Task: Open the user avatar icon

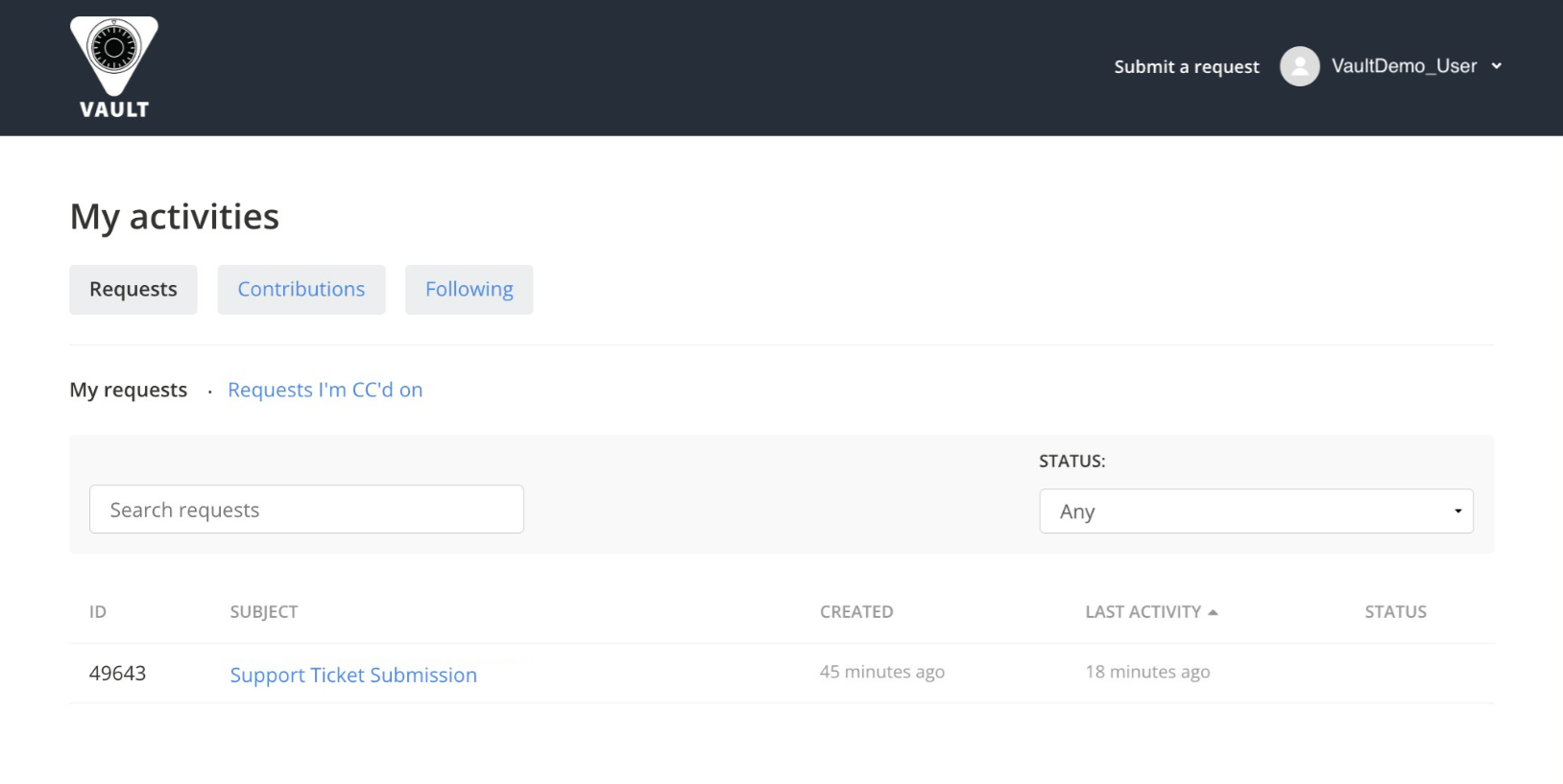Action: pos(1300,66)
